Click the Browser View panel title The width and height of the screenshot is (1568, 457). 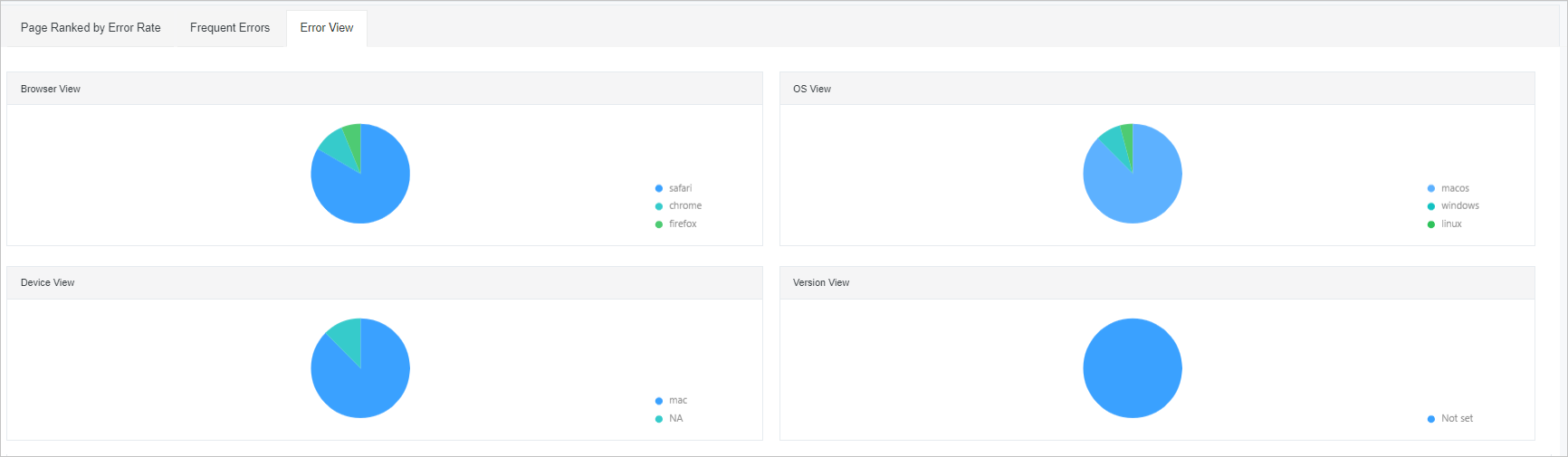[51, 89]
